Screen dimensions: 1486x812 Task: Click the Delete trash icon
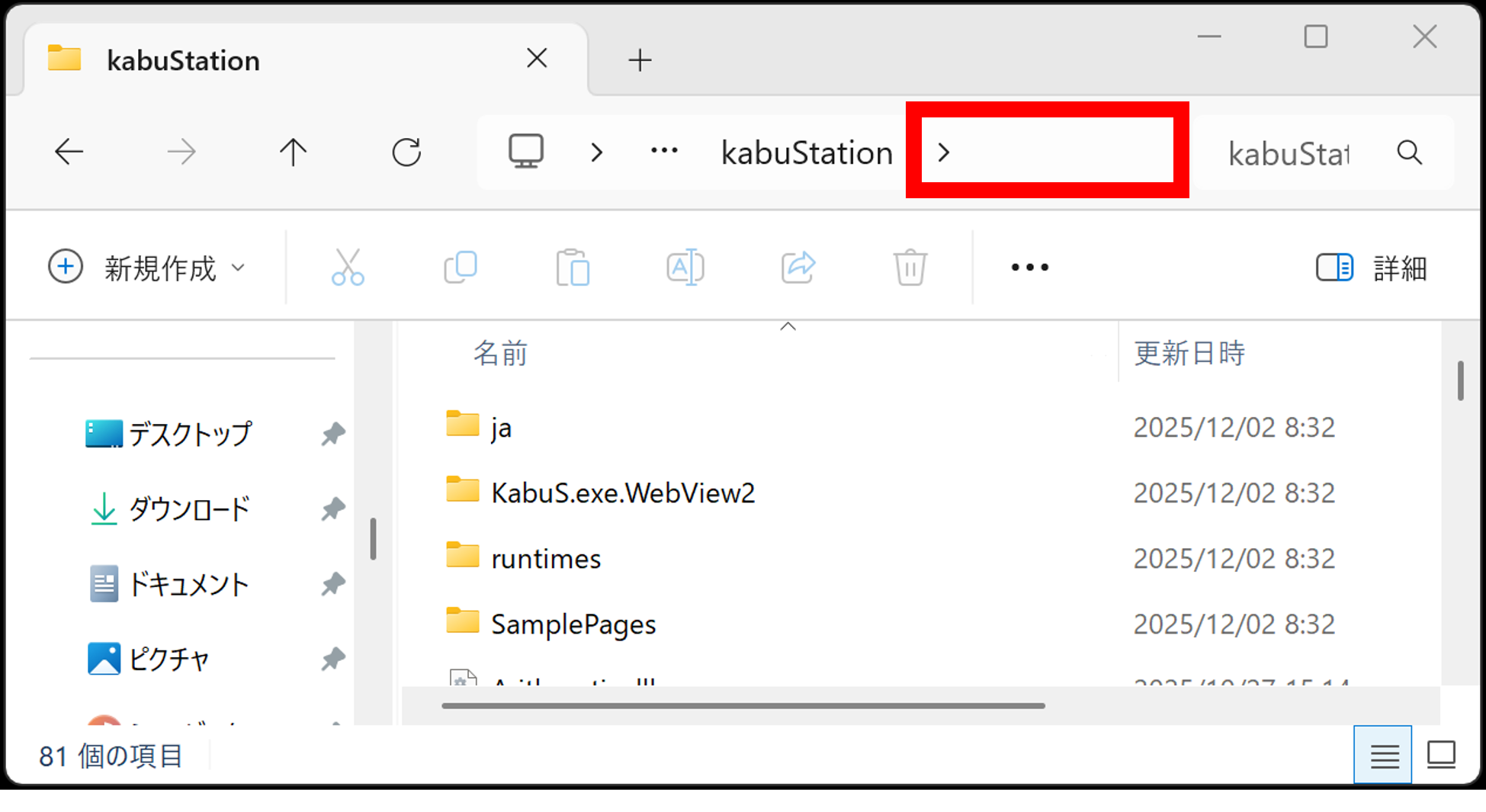pos(909,267)
